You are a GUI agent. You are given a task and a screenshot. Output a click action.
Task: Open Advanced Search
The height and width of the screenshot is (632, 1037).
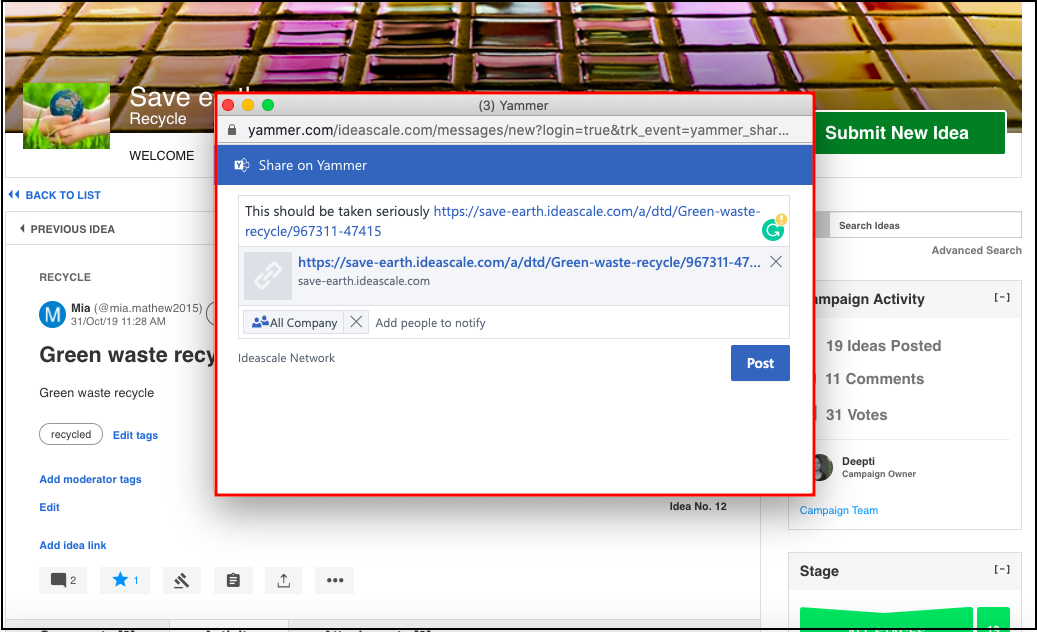click(x=976, y=251)
